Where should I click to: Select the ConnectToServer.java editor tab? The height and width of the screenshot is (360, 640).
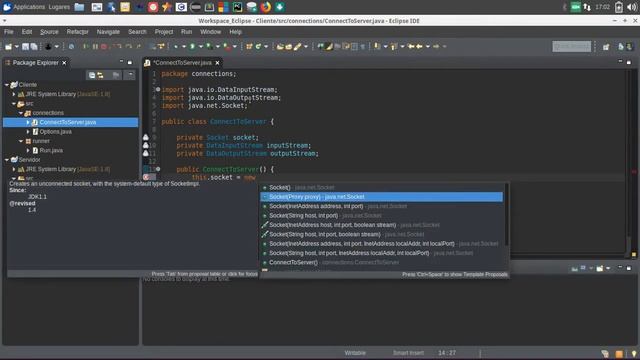pyautogui.click(x=182, y=62)
